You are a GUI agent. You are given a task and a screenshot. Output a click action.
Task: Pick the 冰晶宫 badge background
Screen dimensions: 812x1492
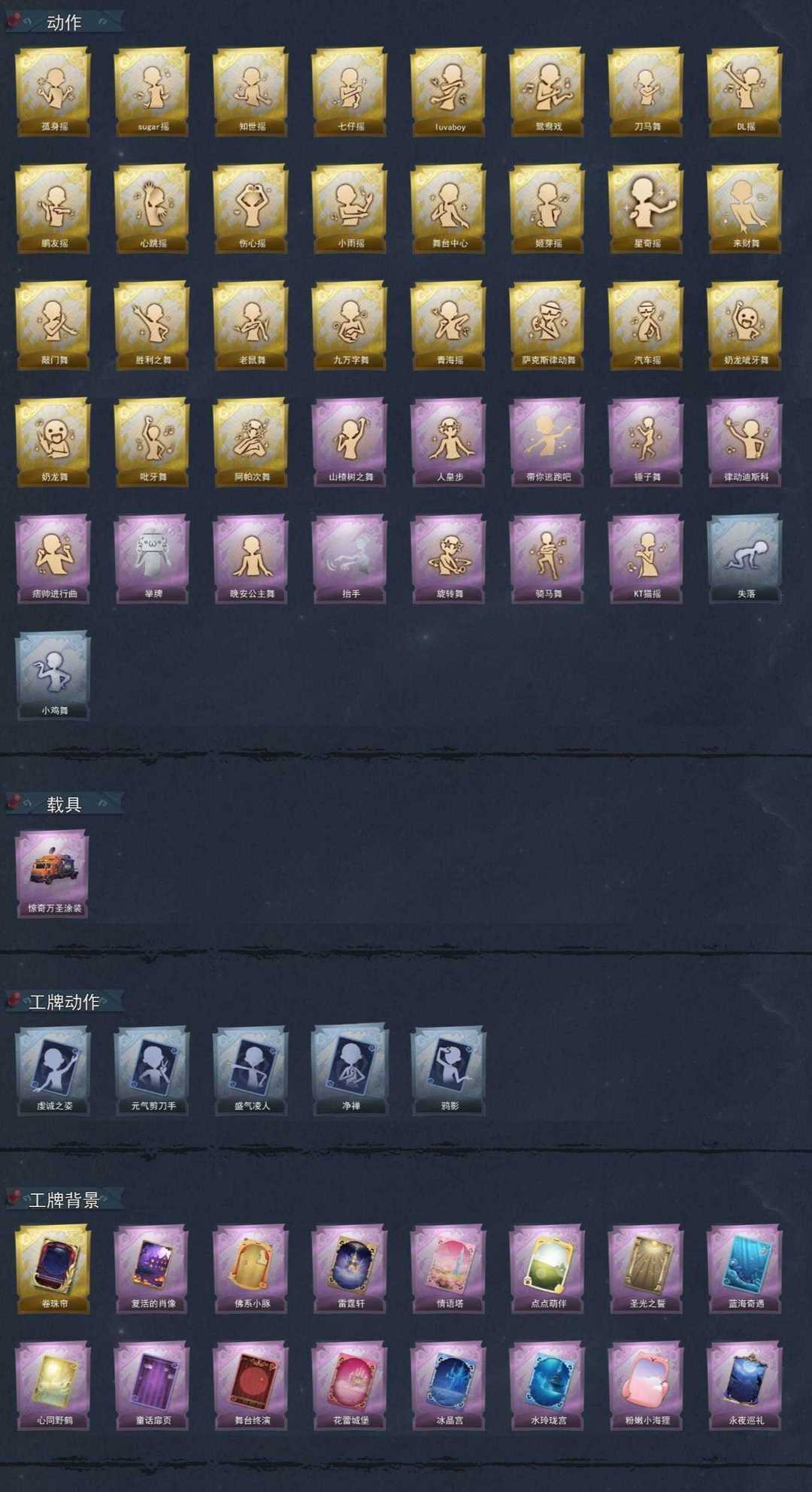click(x=449, y=1385)
